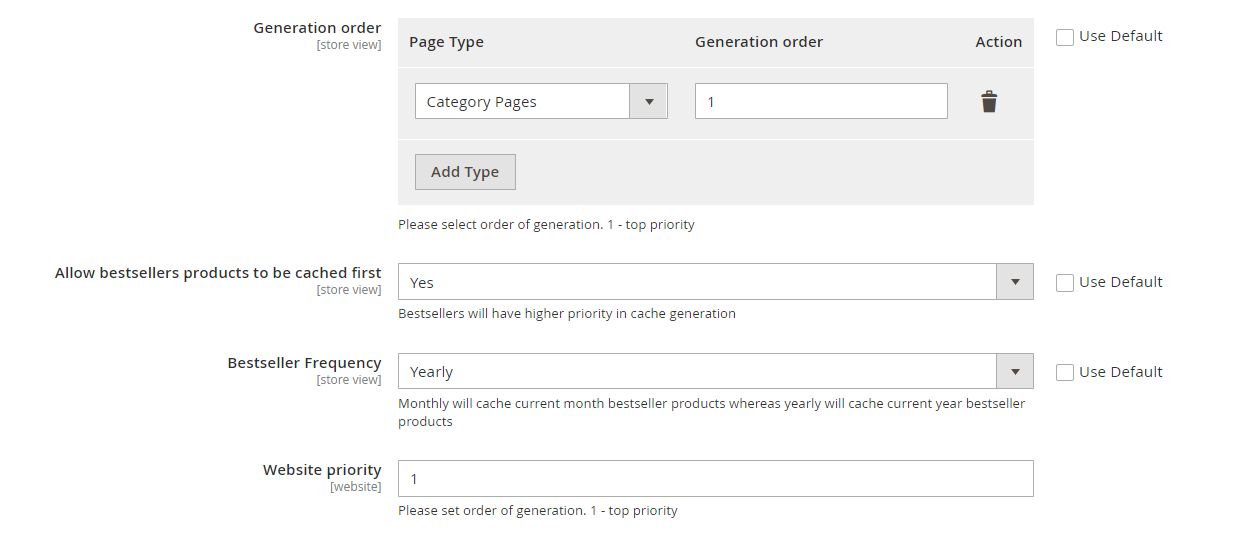Check Use Default beside Bestseller Frequency
Image resolution: width=1235 pixels, height=541 pixels.
[x=1065, y=373]
